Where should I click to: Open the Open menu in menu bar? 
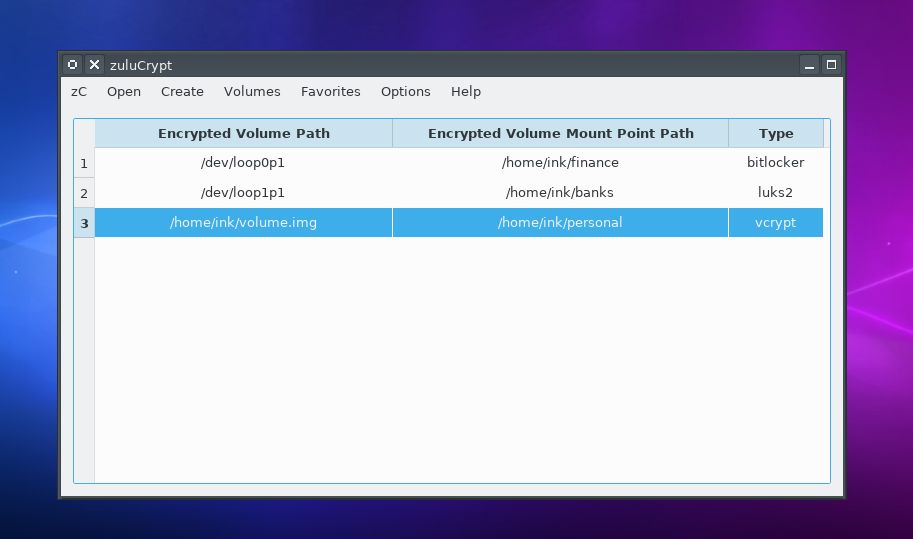click(124, 91)
